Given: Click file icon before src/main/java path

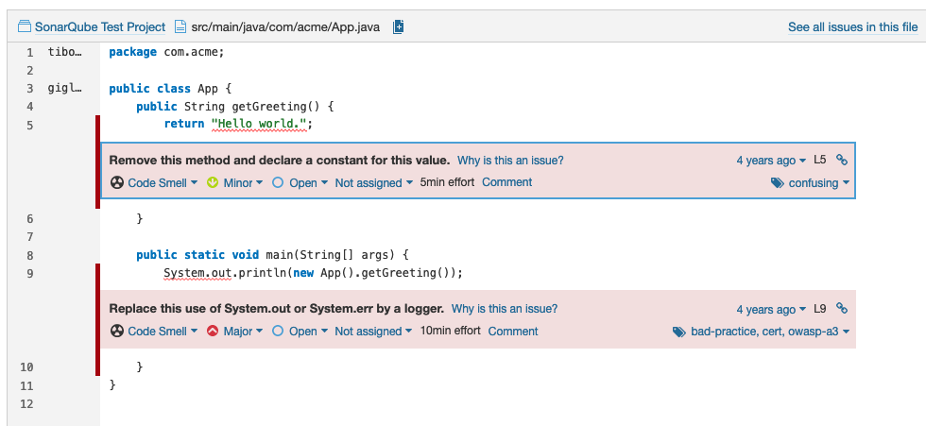Looking at the screenshot, I should coord(180,27).
